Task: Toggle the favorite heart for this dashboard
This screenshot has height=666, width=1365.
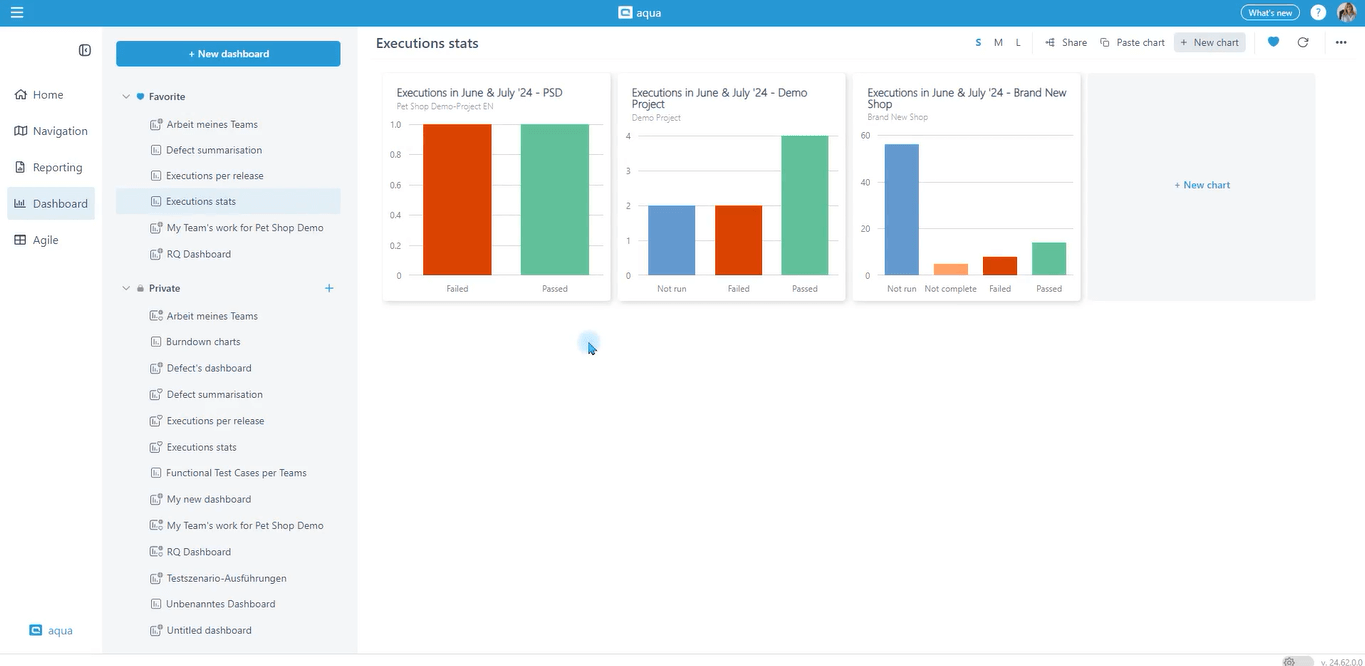Action: (1273, 42)
